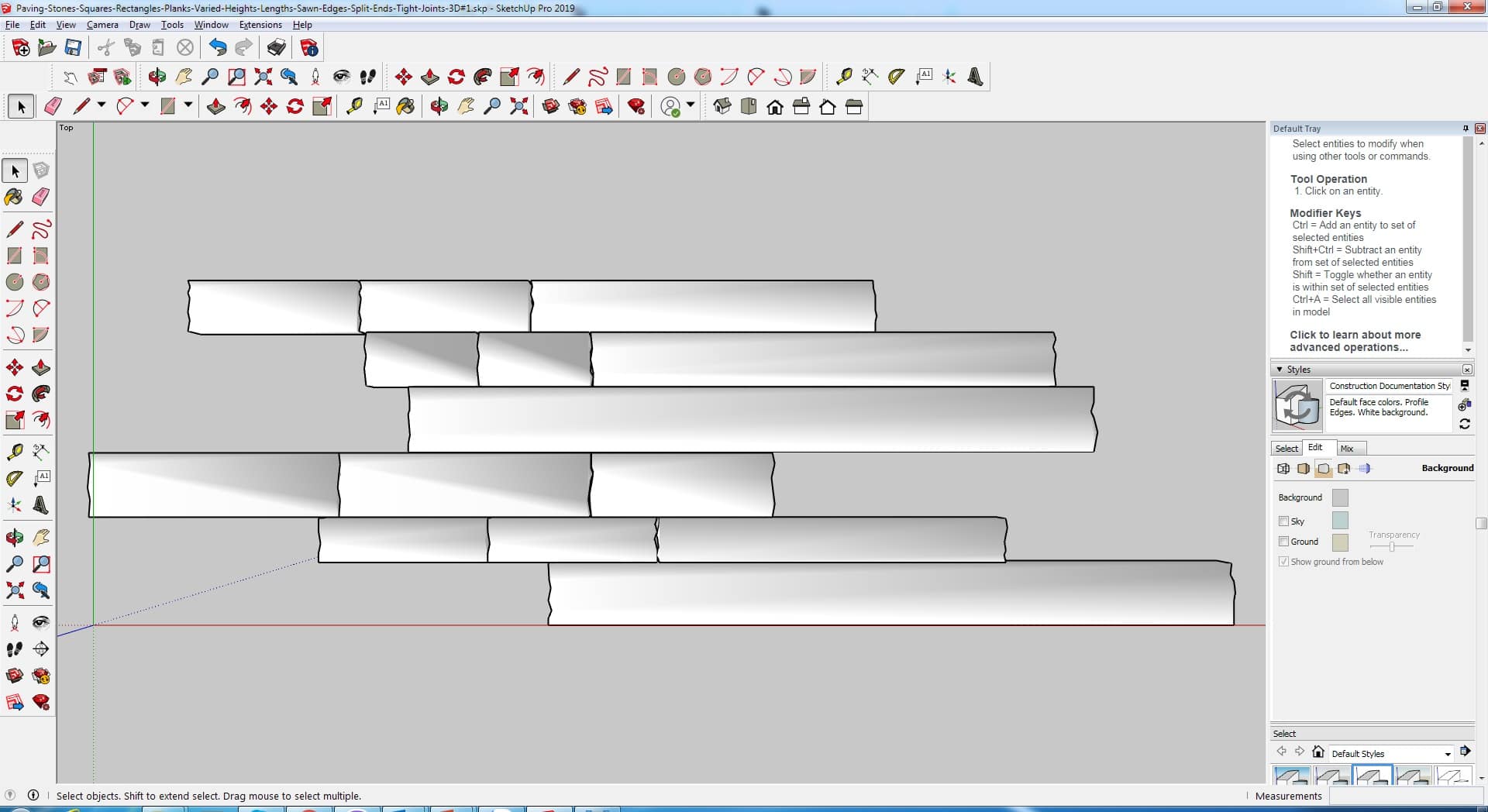Screen dimensions: 1488x812
Task: Enable the Ground checkbox
Action: click(1283, 542)
